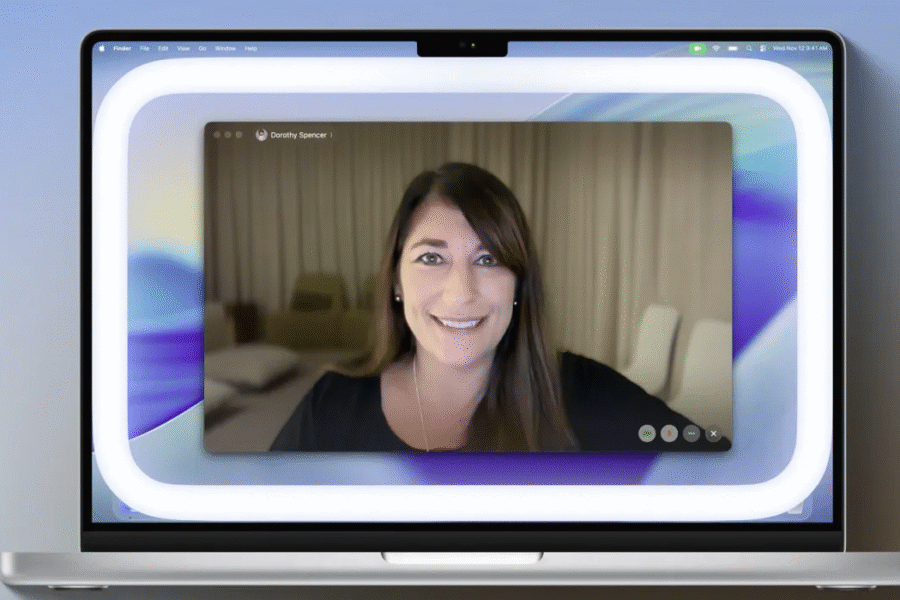Open the View menu

[183, 48]
